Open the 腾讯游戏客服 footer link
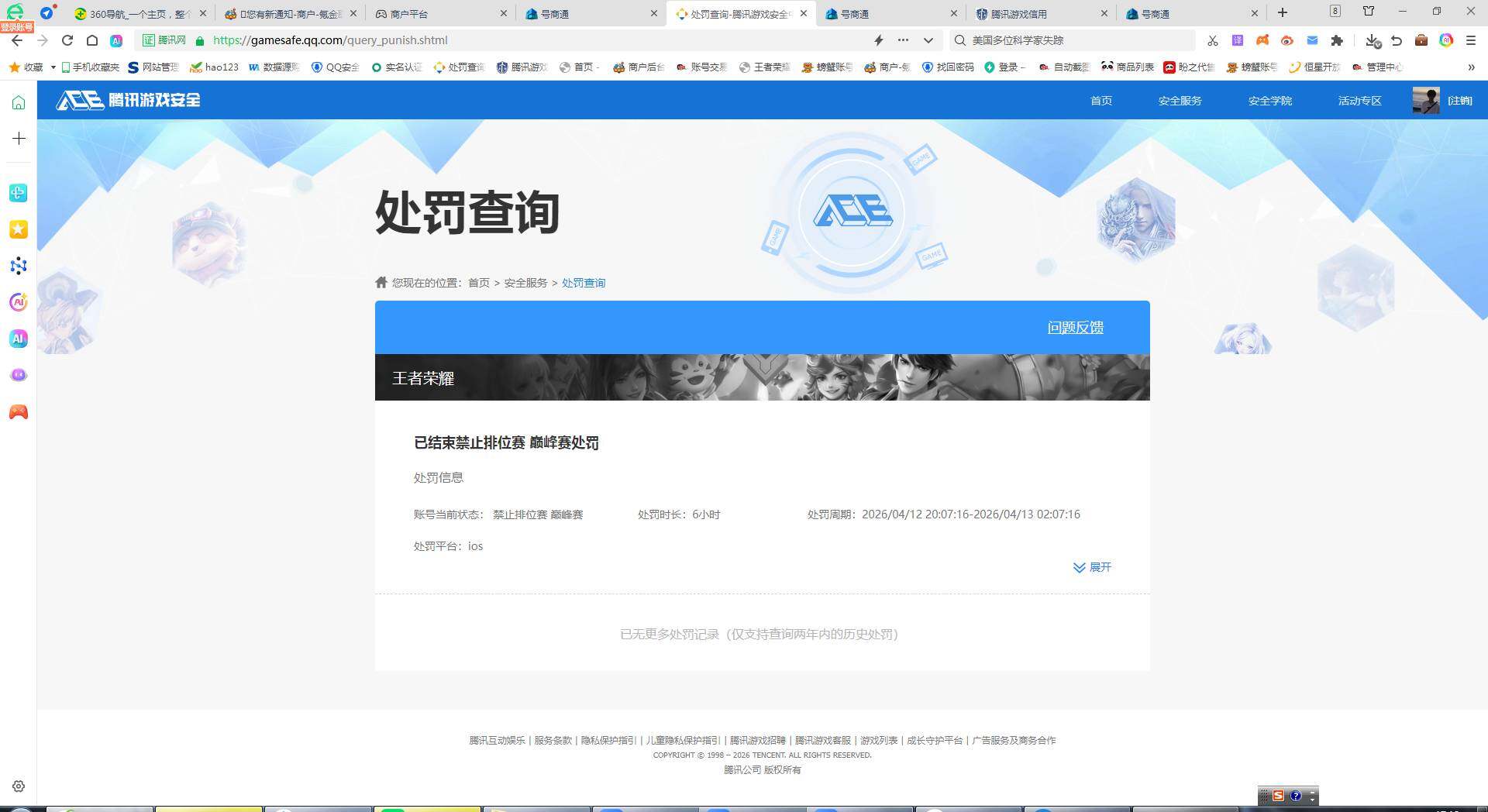 [823, 741]
